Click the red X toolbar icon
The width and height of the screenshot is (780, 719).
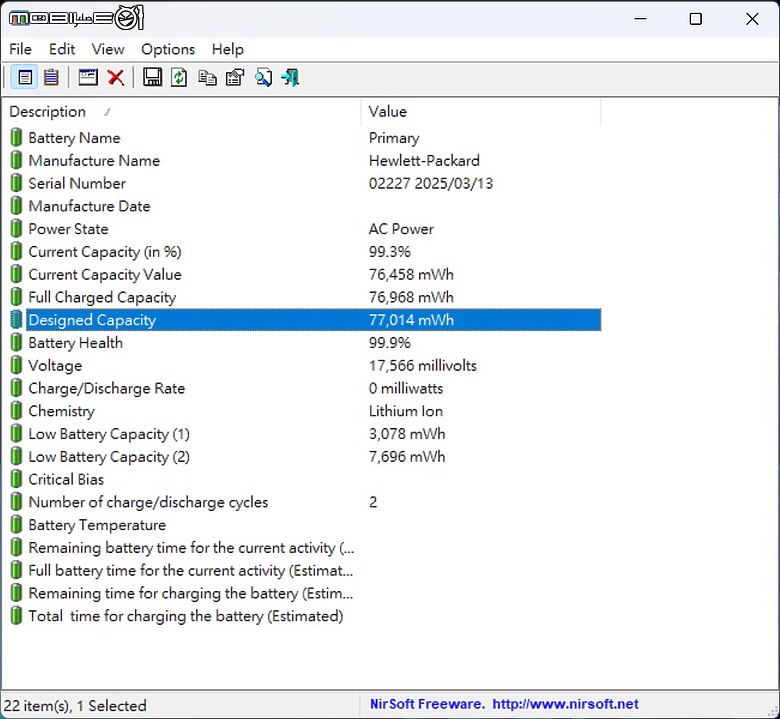coord(116,77)
